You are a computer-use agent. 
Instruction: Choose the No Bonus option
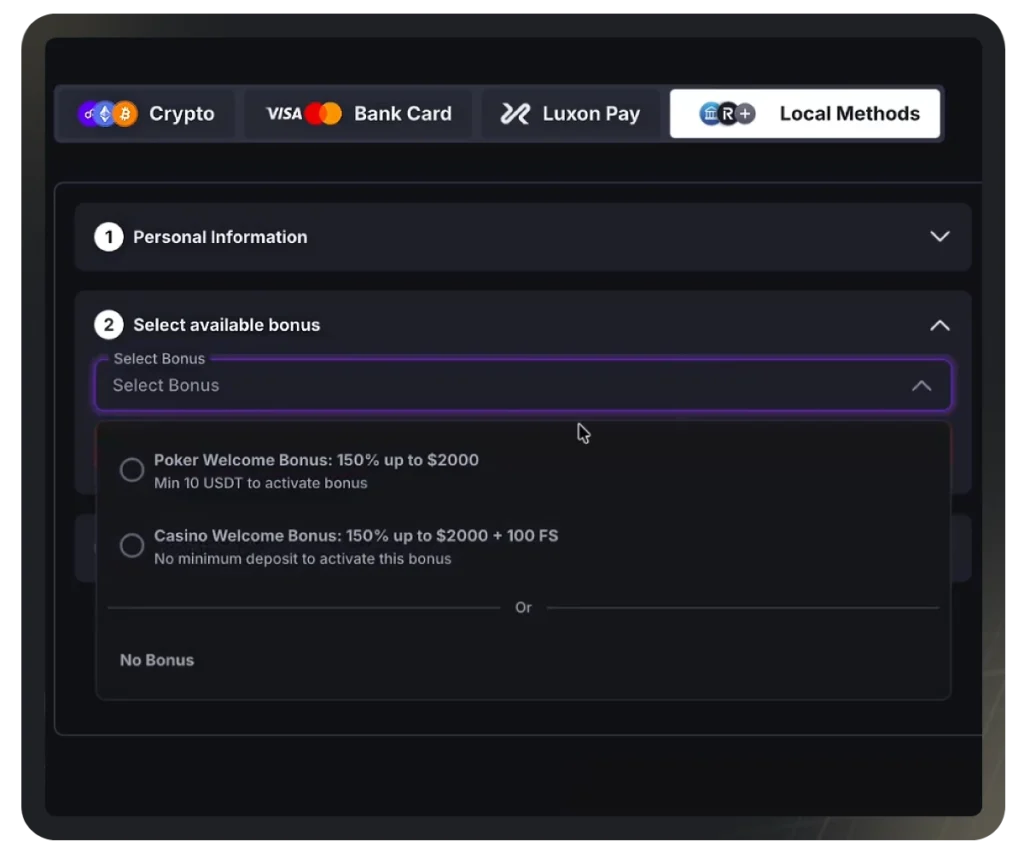click(x=157, y=660)
